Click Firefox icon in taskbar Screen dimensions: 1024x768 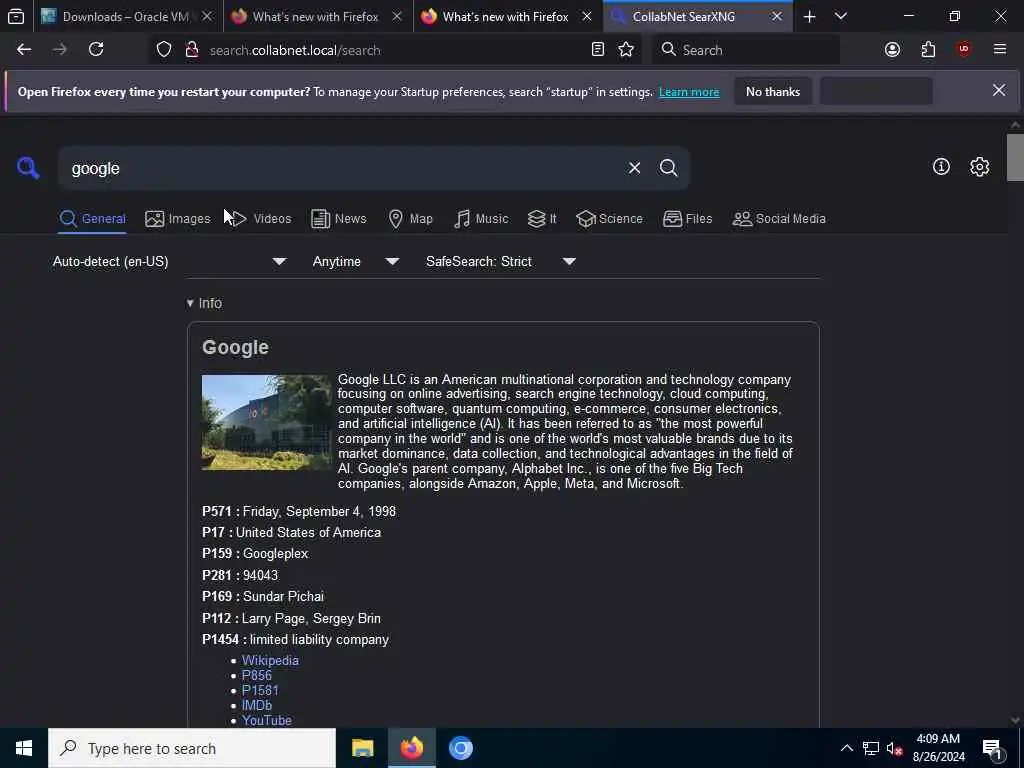(411, 748)
